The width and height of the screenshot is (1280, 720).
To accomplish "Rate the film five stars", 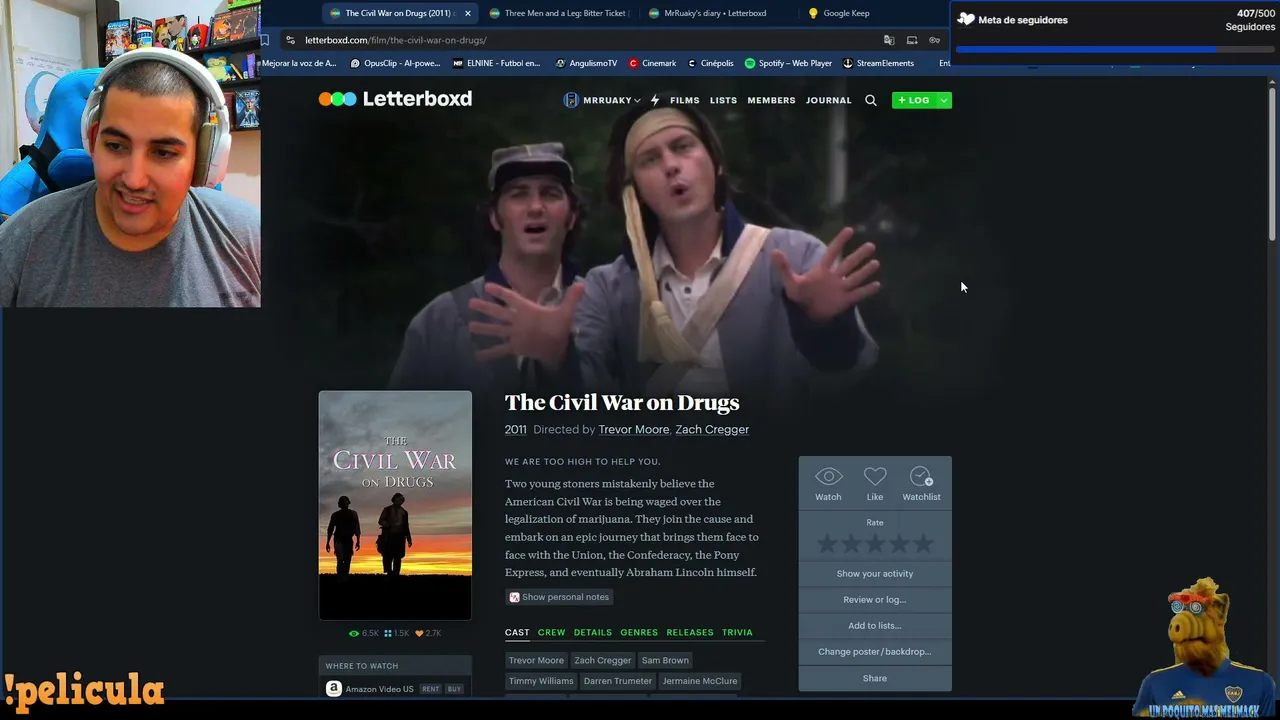I will 923,543.
